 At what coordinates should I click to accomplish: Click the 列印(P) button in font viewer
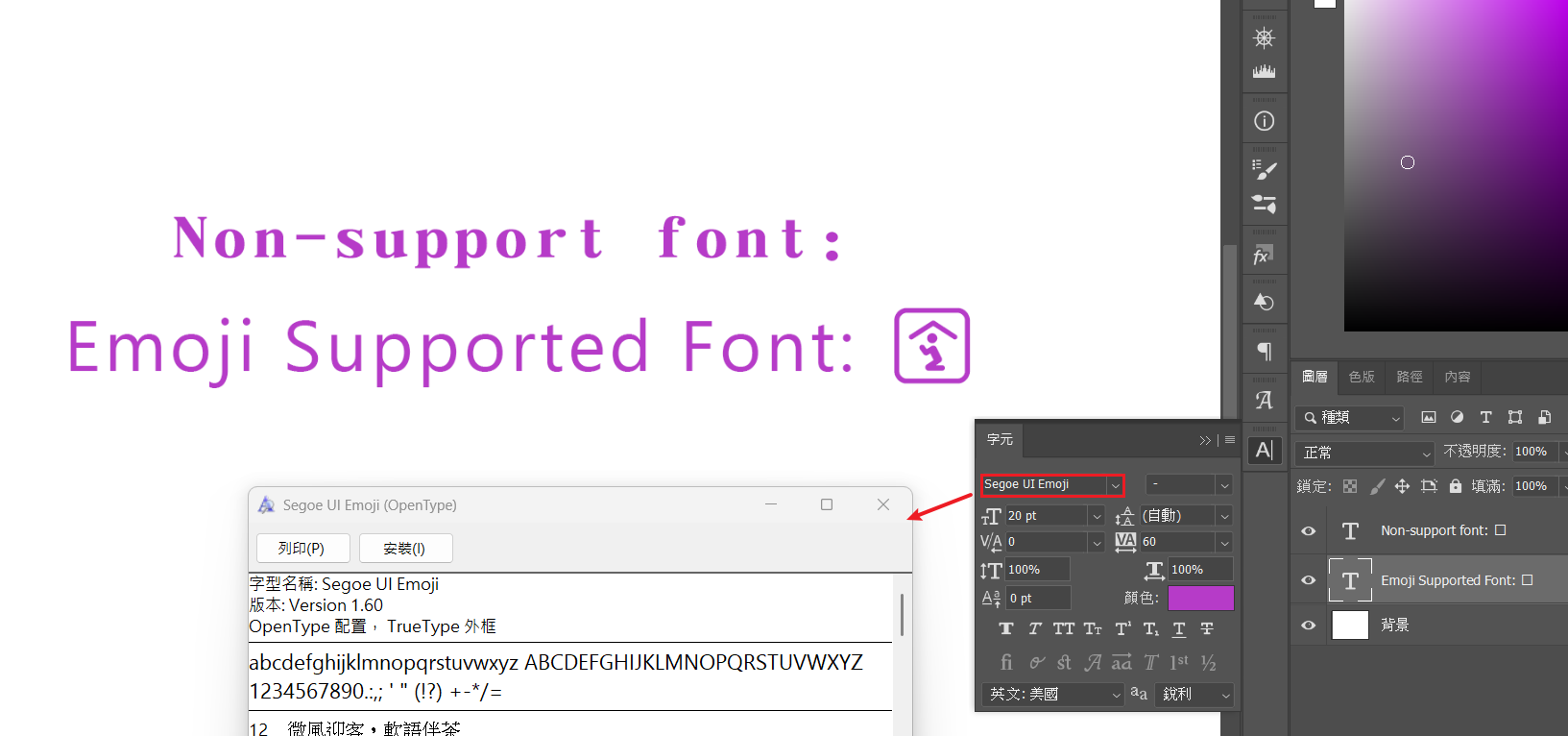coord(302,548)
